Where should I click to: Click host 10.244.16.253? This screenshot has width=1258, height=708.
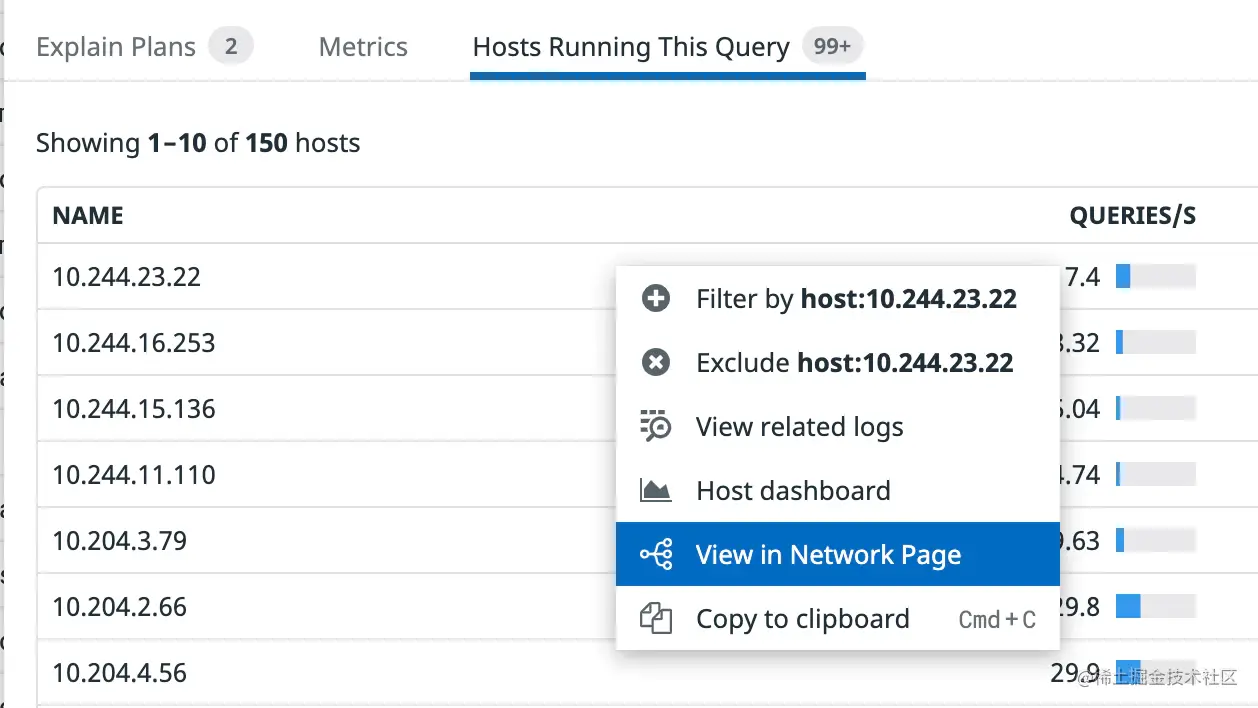tap(134, 343)
